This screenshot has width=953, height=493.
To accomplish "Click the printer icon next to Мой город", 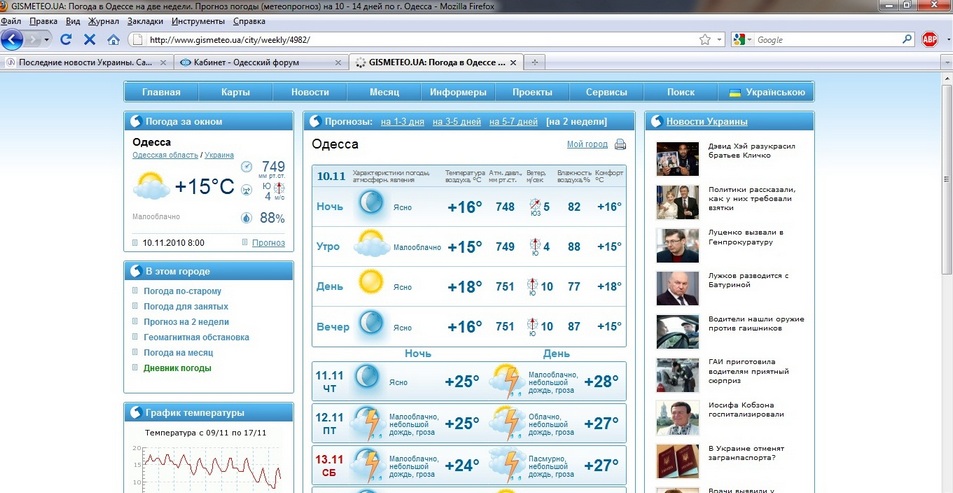I will [x=620, y=145].
